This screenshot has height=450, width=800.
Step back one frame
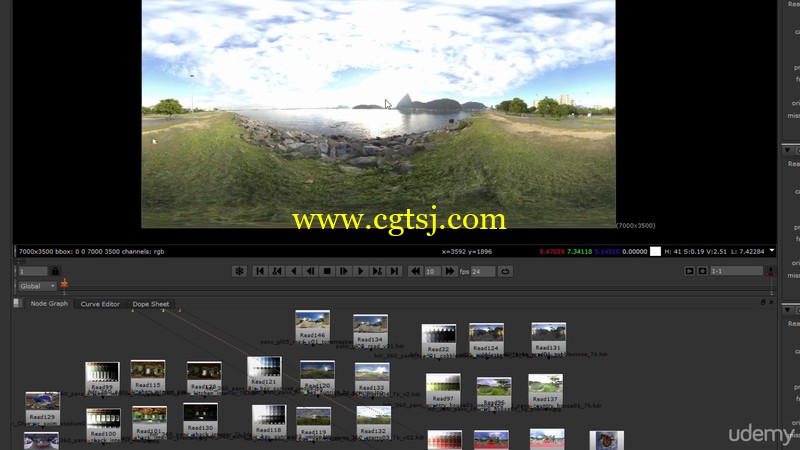[310, 271]
